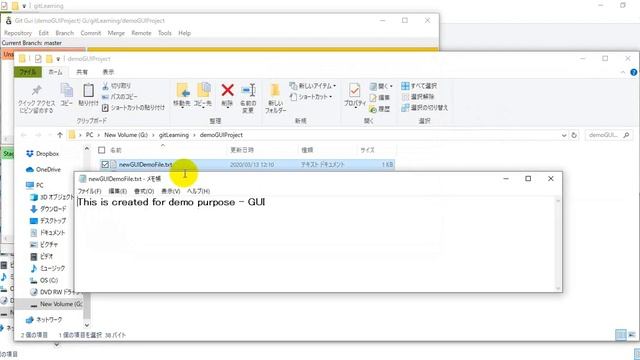The width and height of the screenshot is (640, 360).
Task: Switch to large icons view in status bar
Action: coord(632,335)
